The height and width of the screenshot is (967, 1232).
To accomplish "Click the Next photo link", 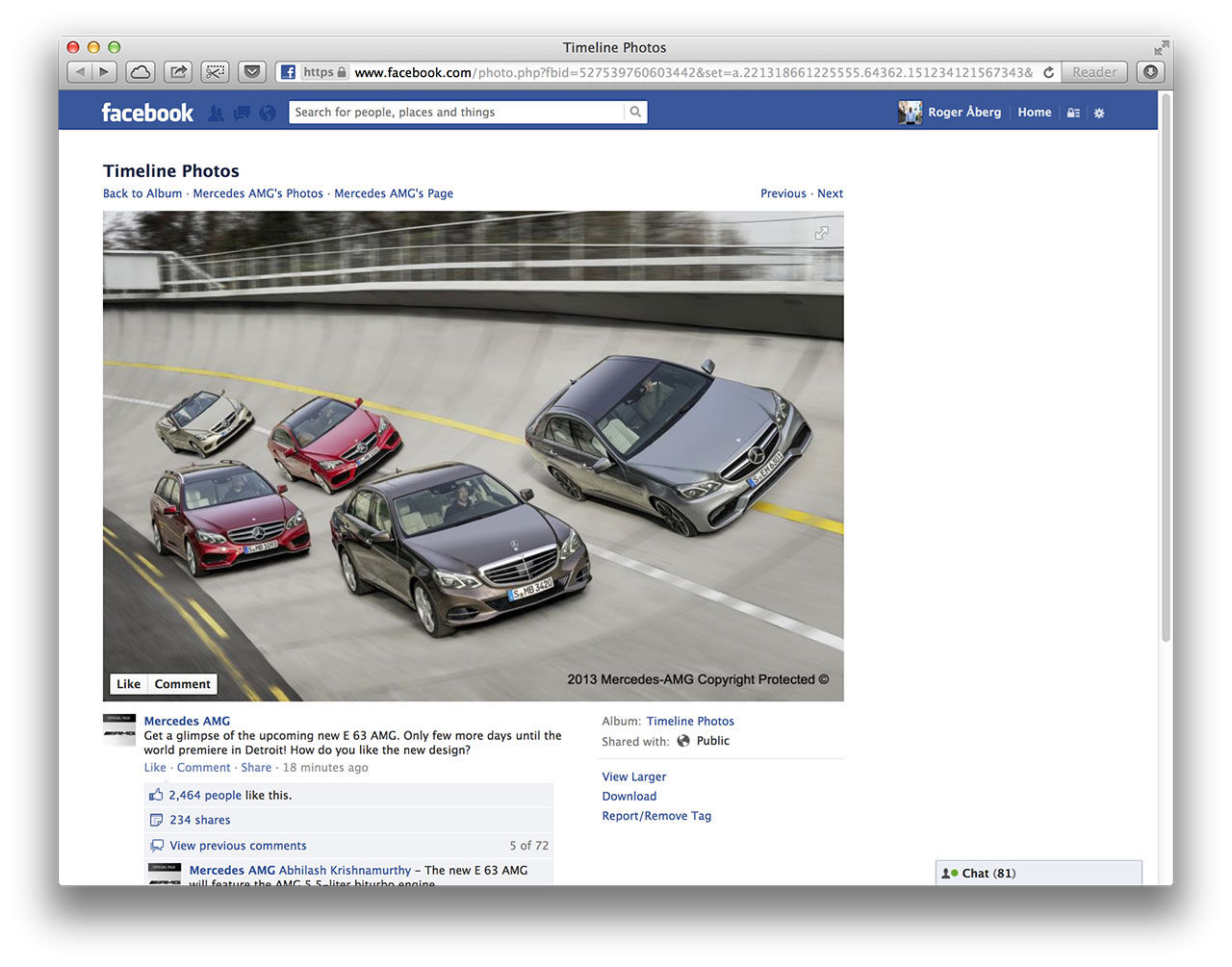I will pyautogui.click(x=830, y=193).
